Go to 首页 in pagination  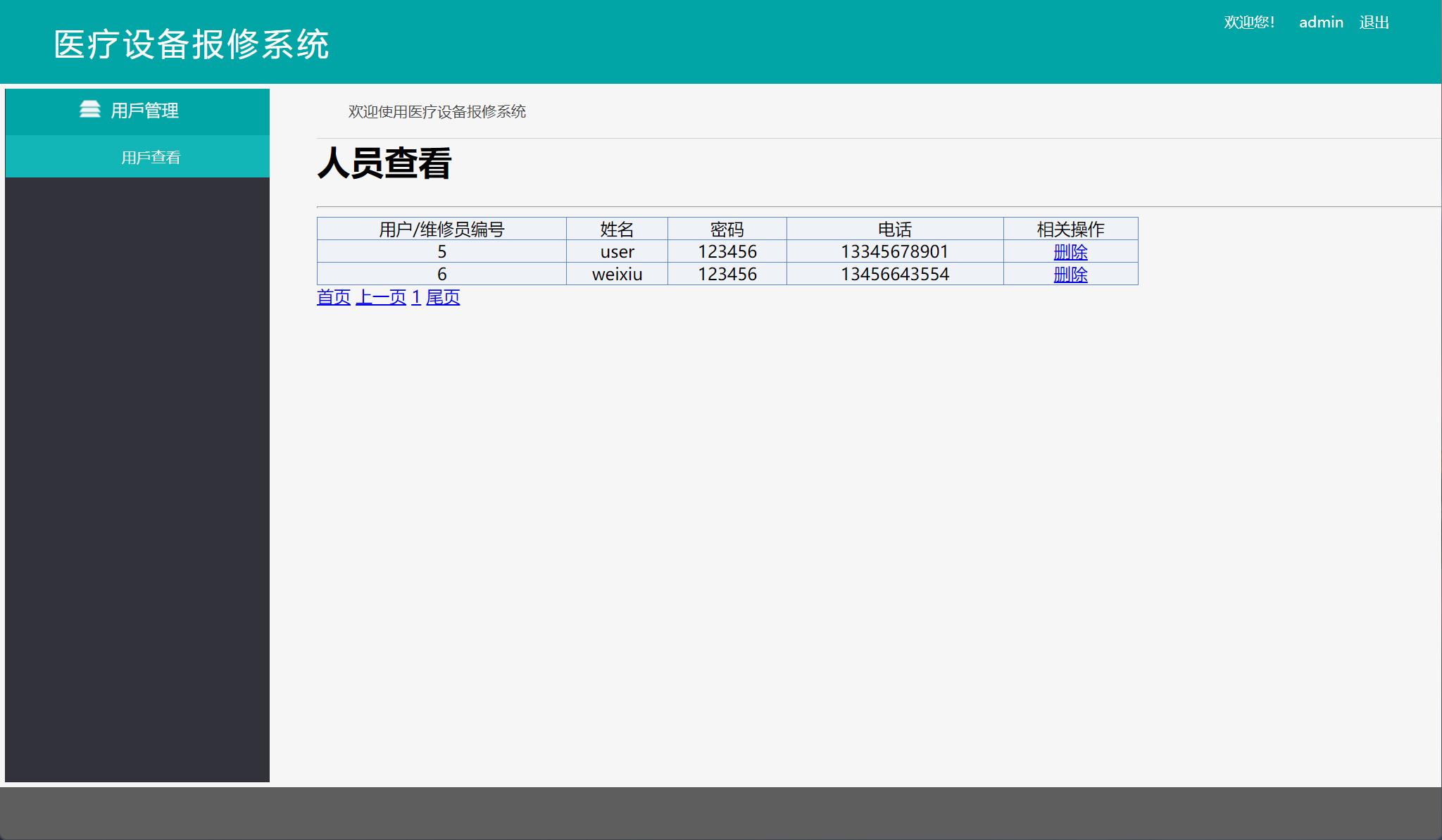pyautogui.click(x=333, y=297)
